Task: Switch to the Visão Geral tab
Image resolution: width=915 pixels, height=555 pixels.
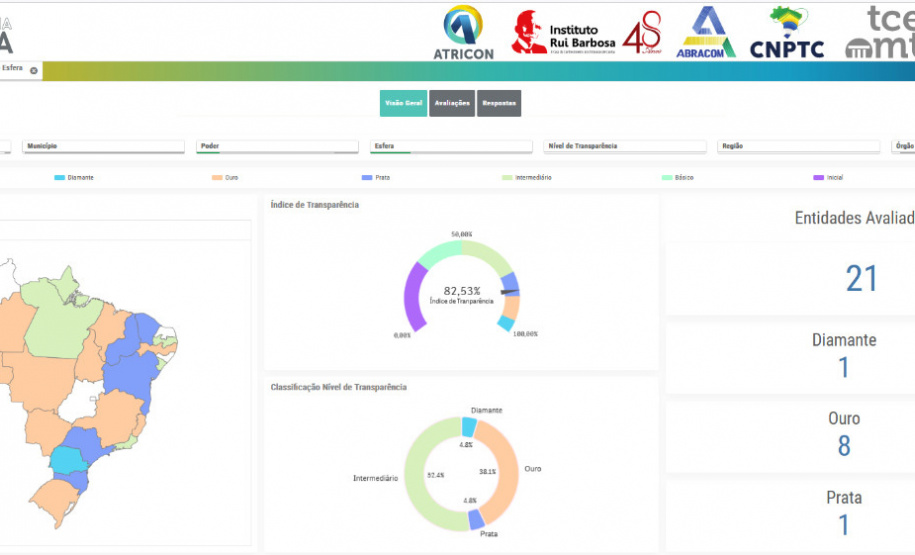Action: (403, 103)
